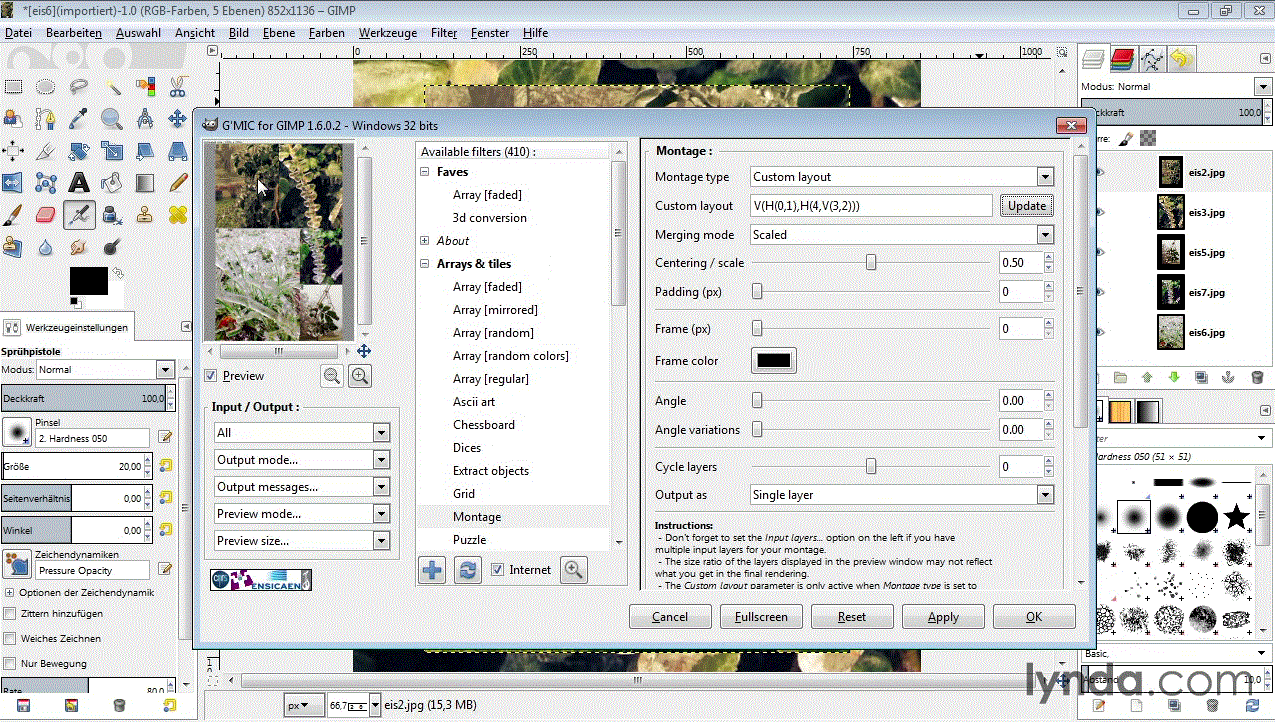Open the Ebene menu
Screen dimensions: 1275x722
point(279,33)
